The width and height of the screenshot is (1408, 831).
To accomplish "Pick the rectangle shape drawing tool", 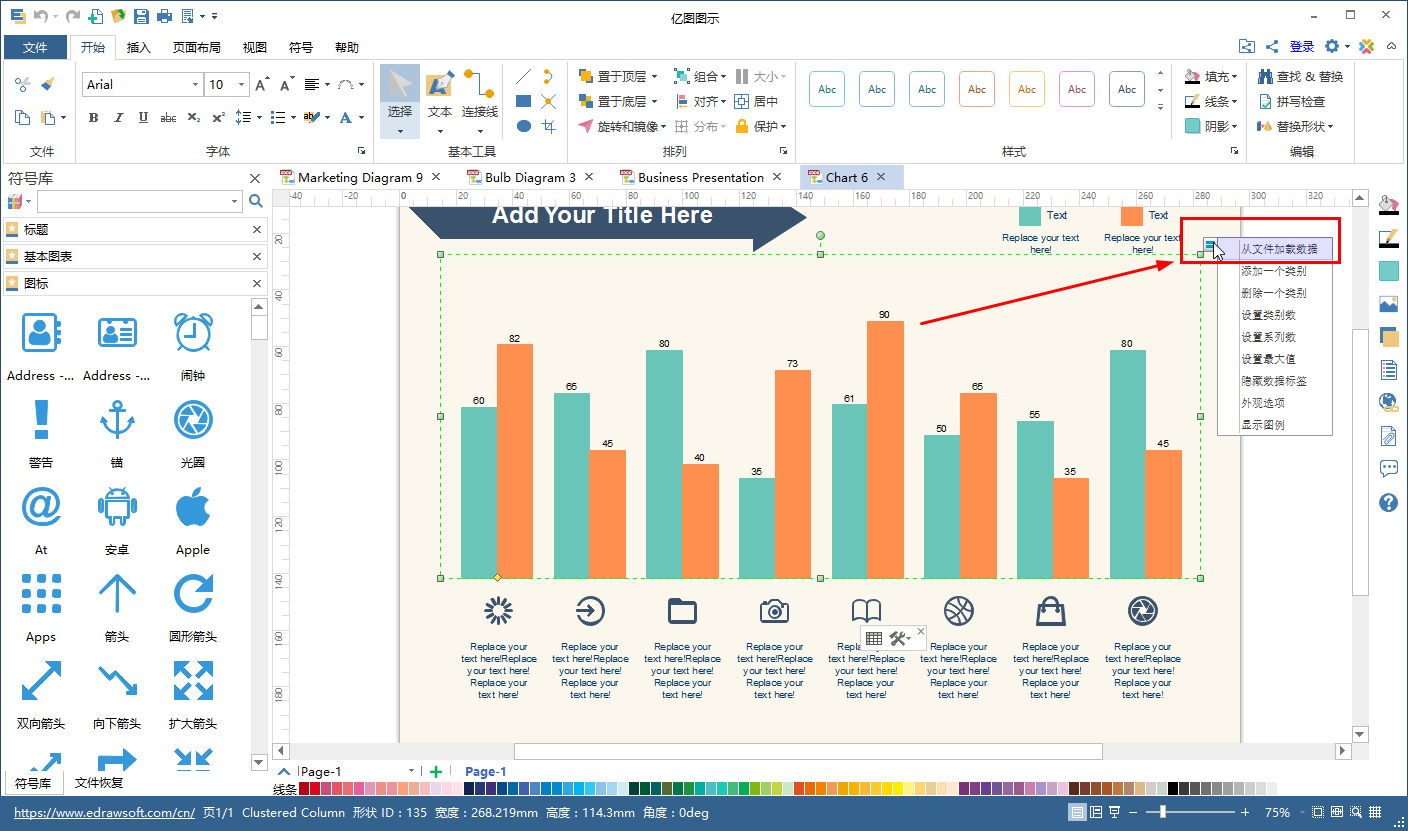I will [x=523, y=101].
